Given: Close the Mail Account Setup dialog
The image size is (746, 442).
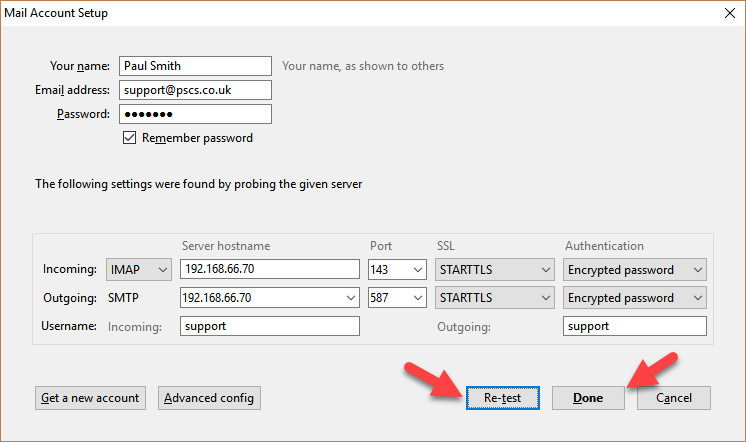Looking at the screenshot, I should 730,13.
